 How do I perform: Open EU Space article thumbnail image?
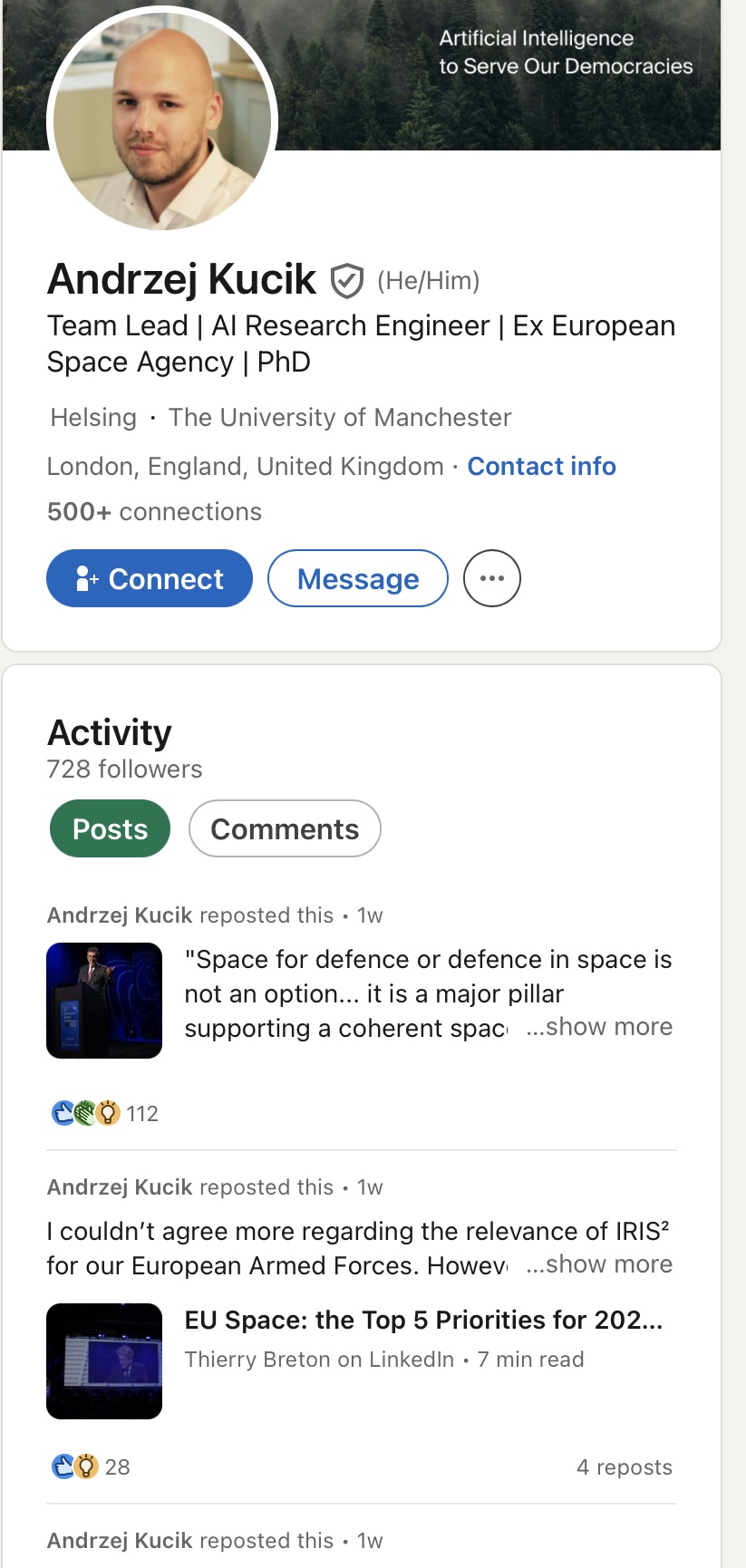(x=104, y=1361)
